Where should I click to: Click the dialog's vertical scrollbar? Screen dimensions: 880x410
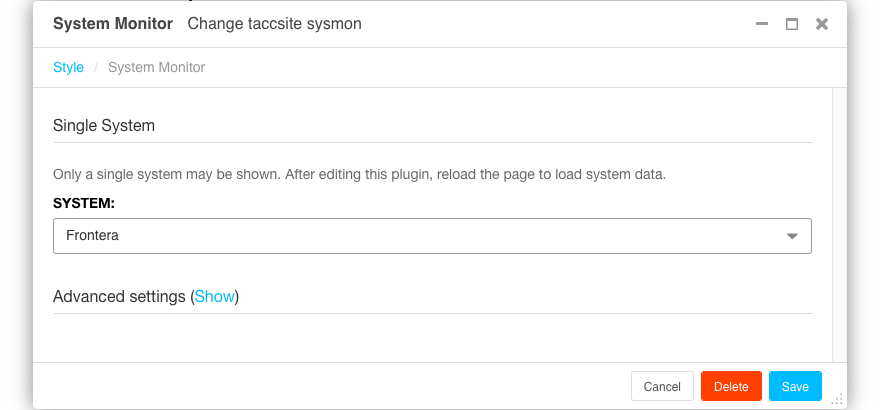839,220
